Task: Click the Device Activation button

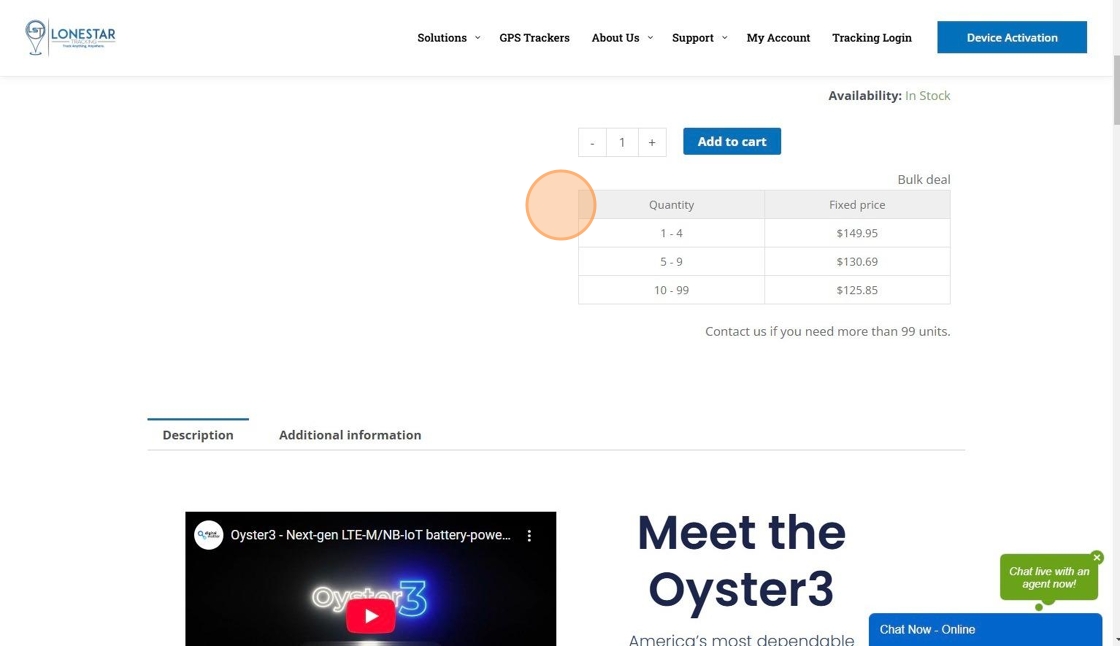Action: [1012, 37]
